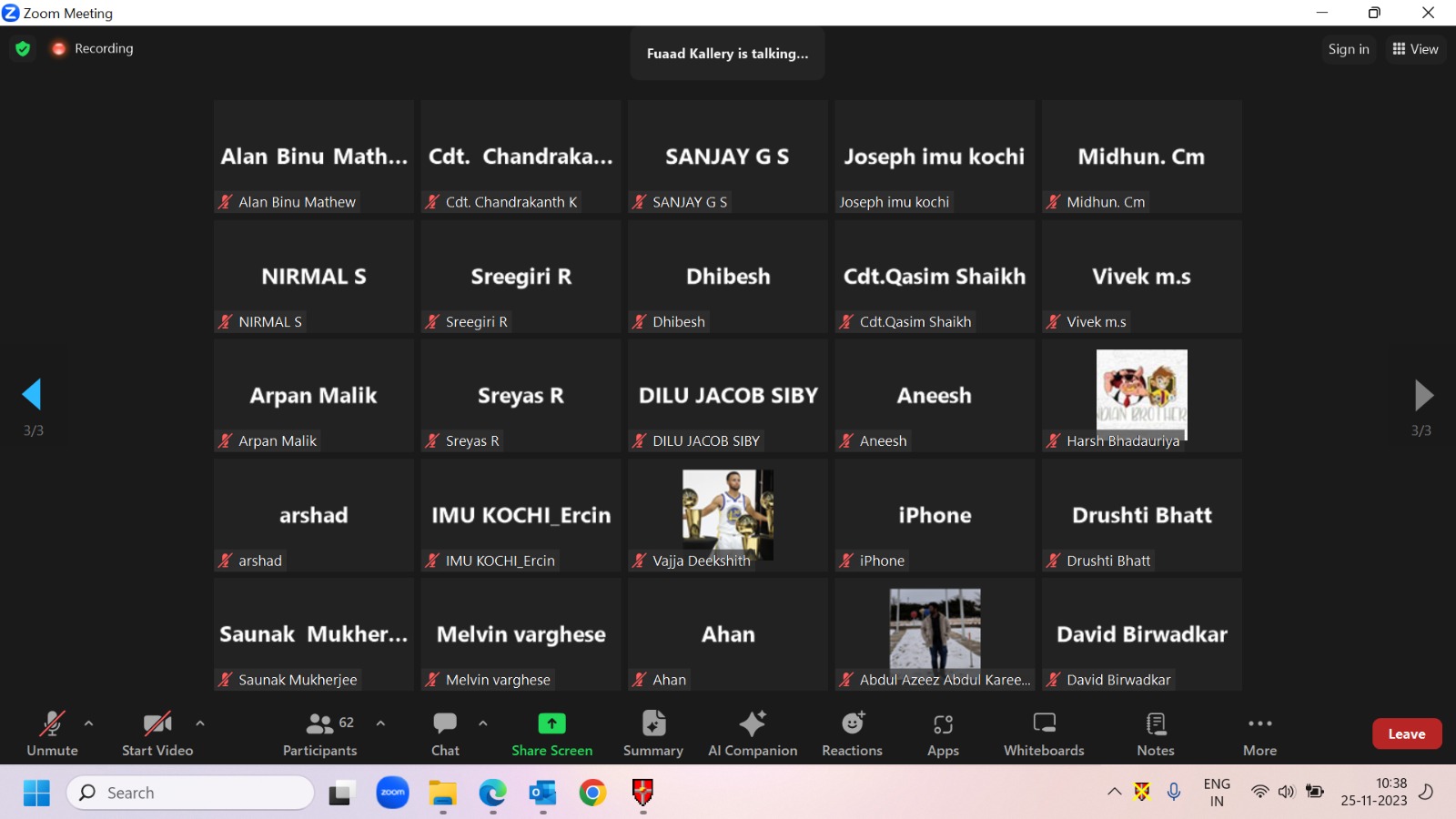Go to previous page of participants
Image resolution: width=1456 pixels, height=819 pixels.
pos(32,395)
